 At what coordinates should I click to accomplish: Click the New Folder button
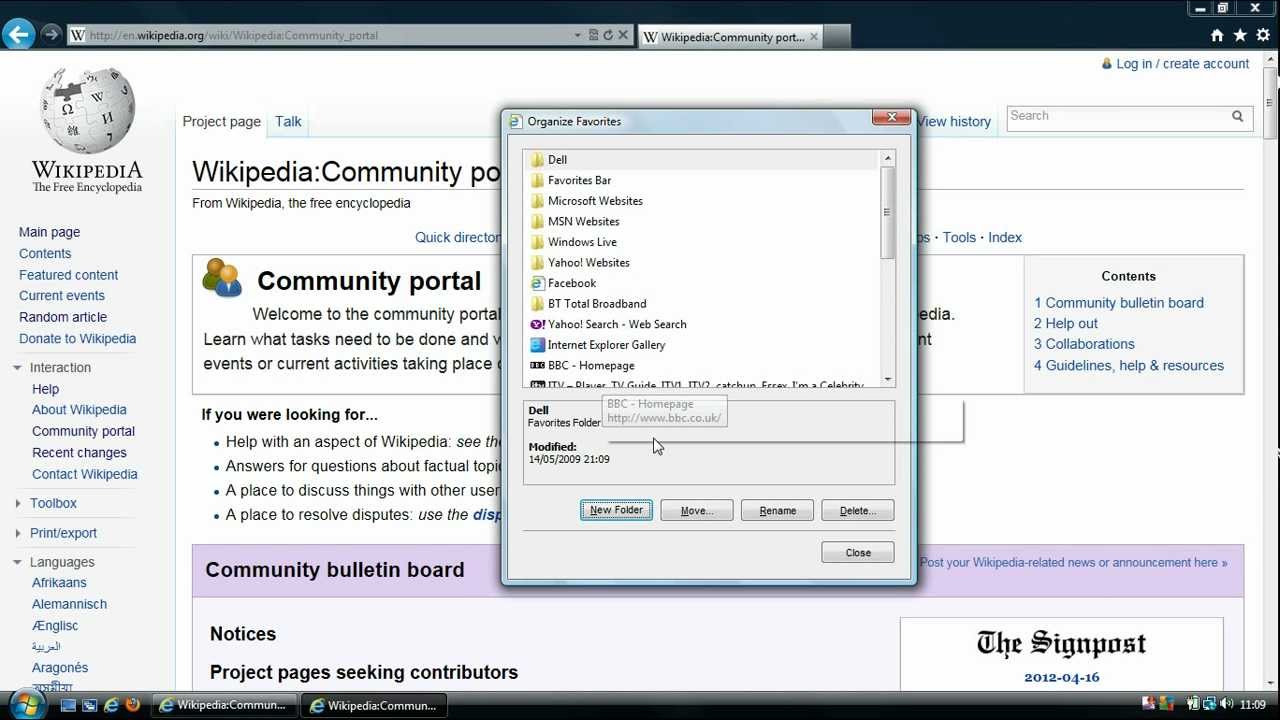coord(616,510)
